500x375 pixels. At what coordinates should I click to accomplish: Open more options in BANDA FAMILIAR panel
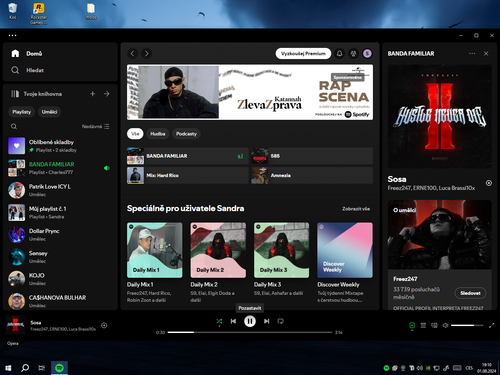(472, 54)
